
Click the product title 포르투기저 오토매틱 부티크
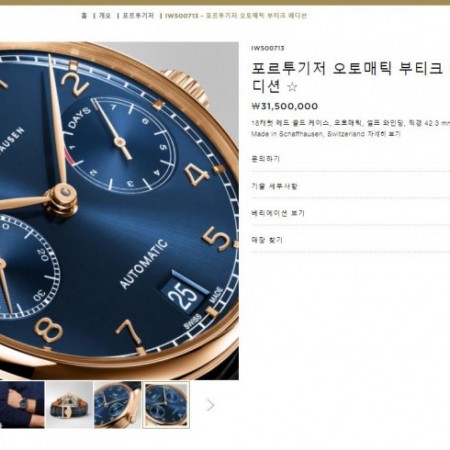tap(347, 69)
